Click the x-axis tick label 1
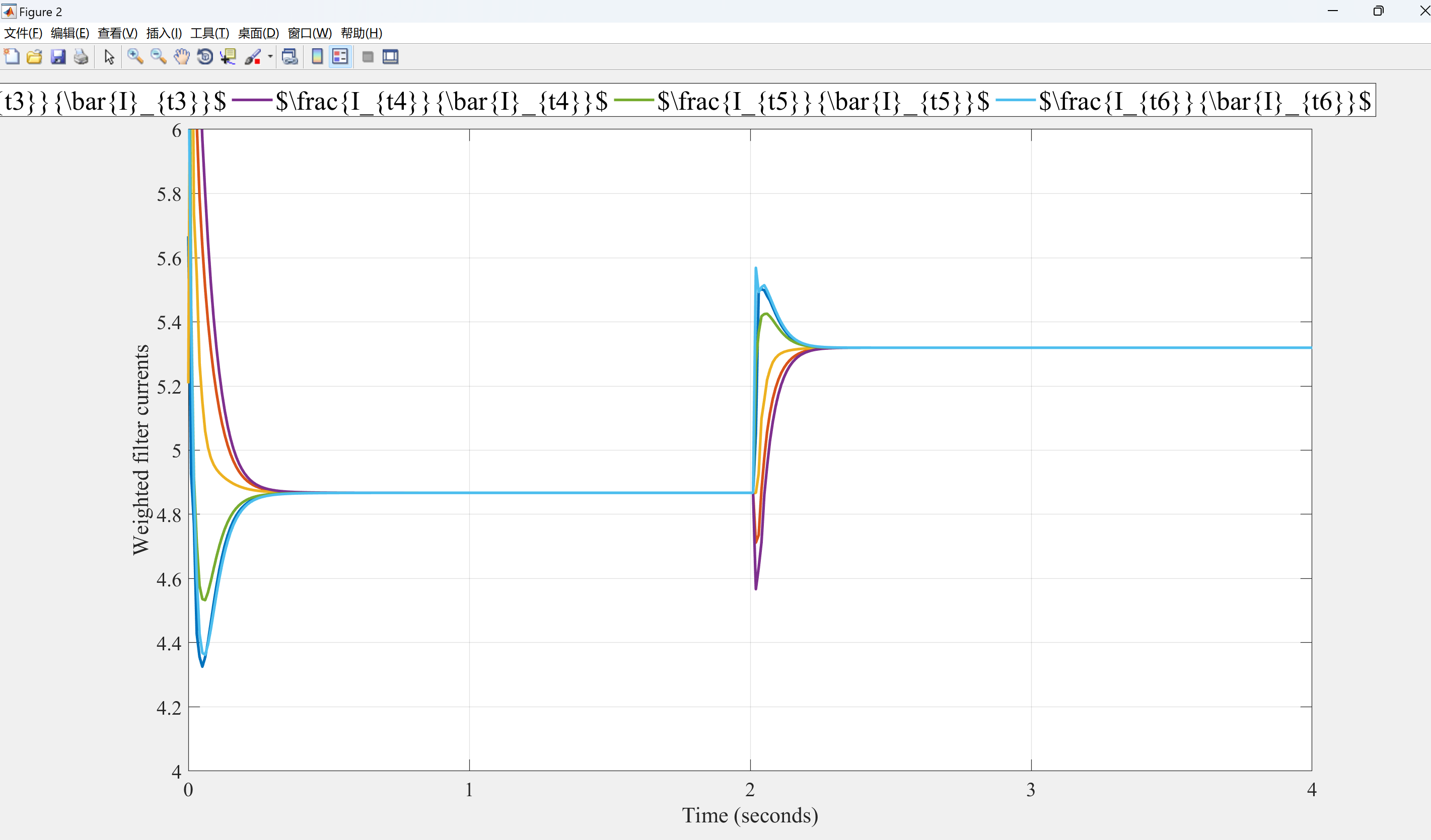Viewport: 1431px width, 840px height. [469, 790]
